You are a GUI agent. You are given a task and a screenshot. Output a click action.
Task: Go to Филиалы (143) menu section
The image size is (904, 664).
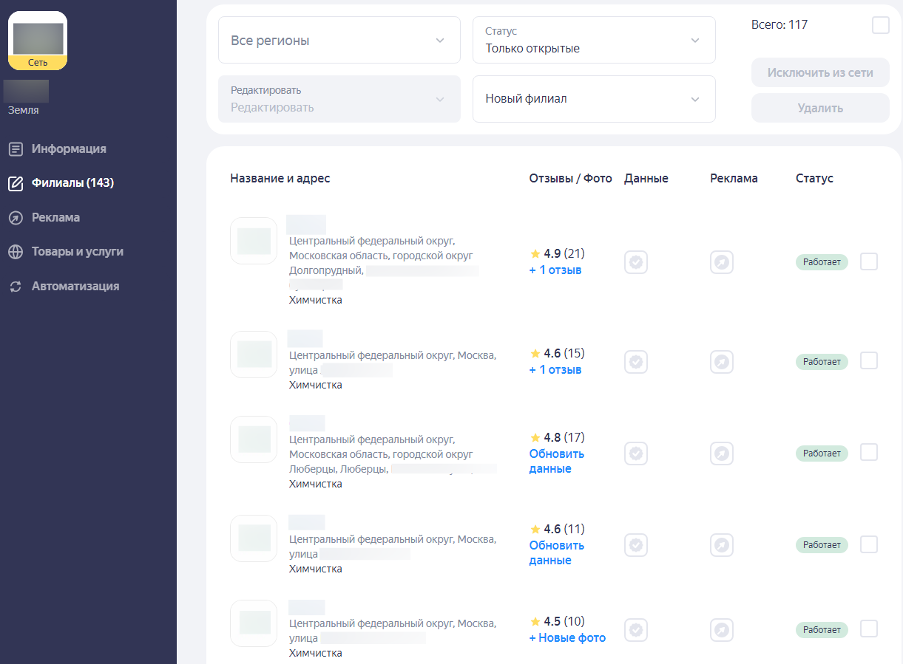tap(72, 183)
